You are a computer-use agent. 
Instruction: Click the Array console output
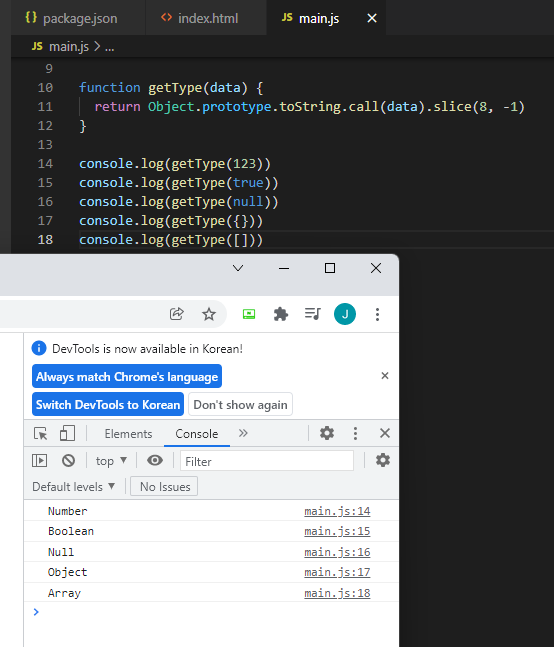pyautogui.click(x=64, y=593)
